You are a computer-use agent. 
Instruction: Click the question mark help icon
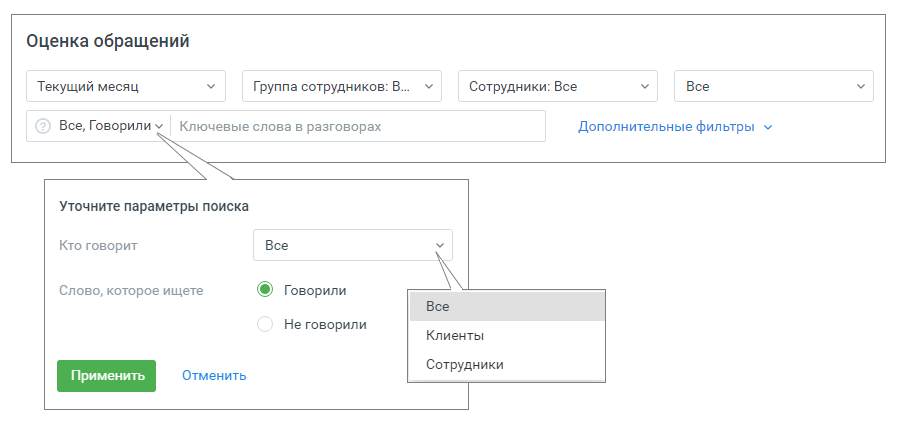point(43,127)
